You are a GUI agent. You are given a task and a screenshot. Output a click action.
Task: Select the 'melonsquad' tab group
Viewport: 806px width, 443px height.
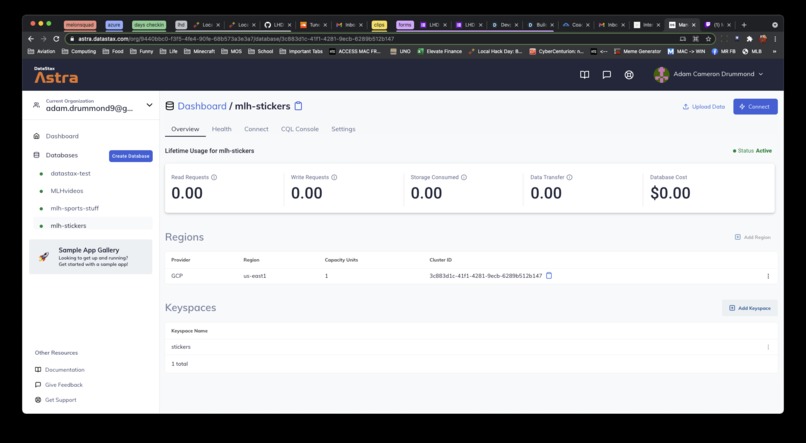click(80, 25)
